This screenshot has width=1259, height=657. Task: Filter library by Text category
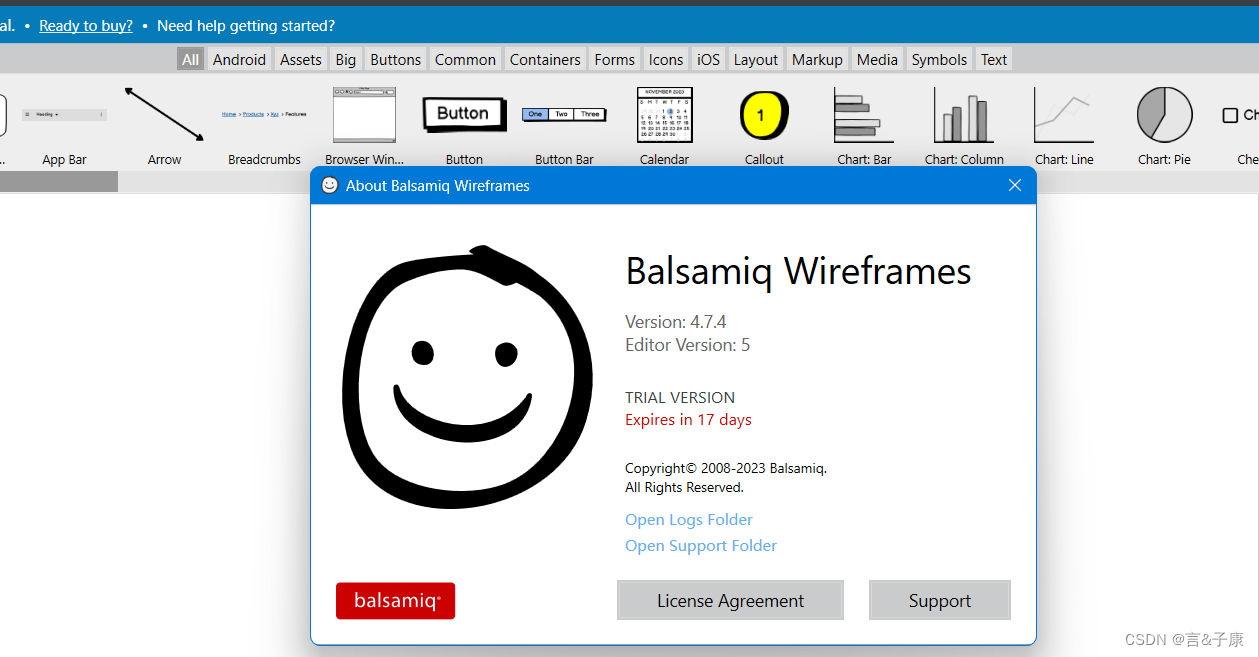coord(994,59)
